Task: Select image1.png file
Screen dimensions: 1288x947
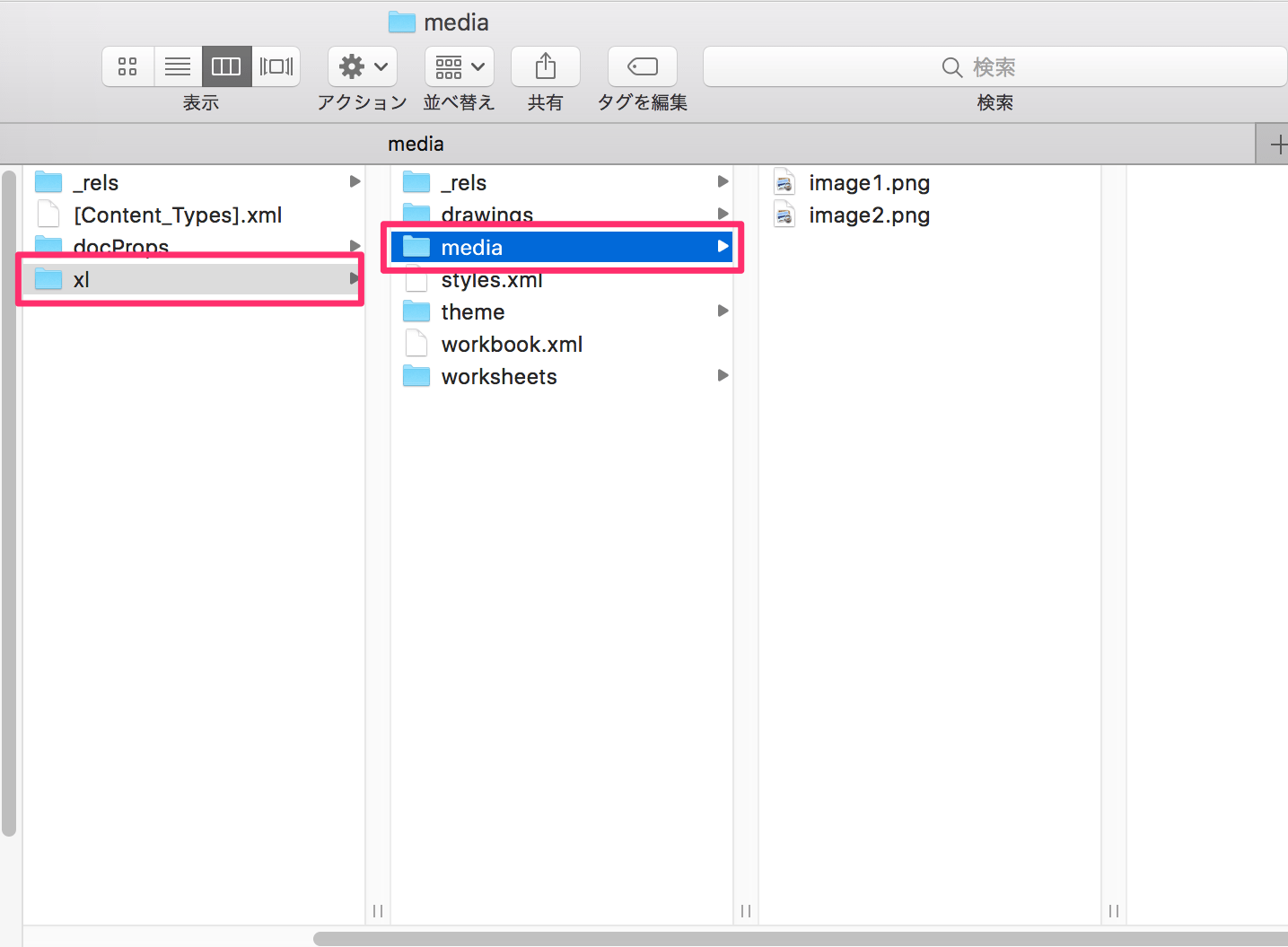Action: [x=929, y=182]
